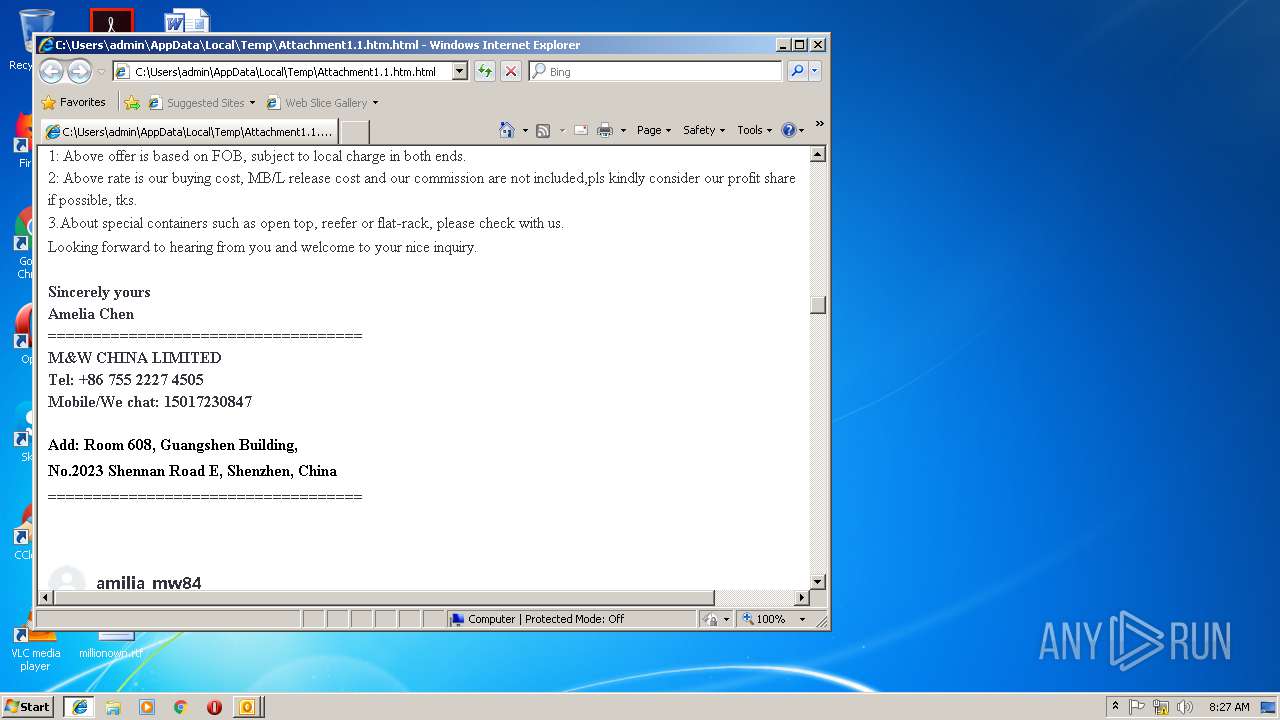Image resolution: width=1280 pixels, height=720 pixels.
Task: Go back using the IE Back arrow
Action: tap(52, 71)
